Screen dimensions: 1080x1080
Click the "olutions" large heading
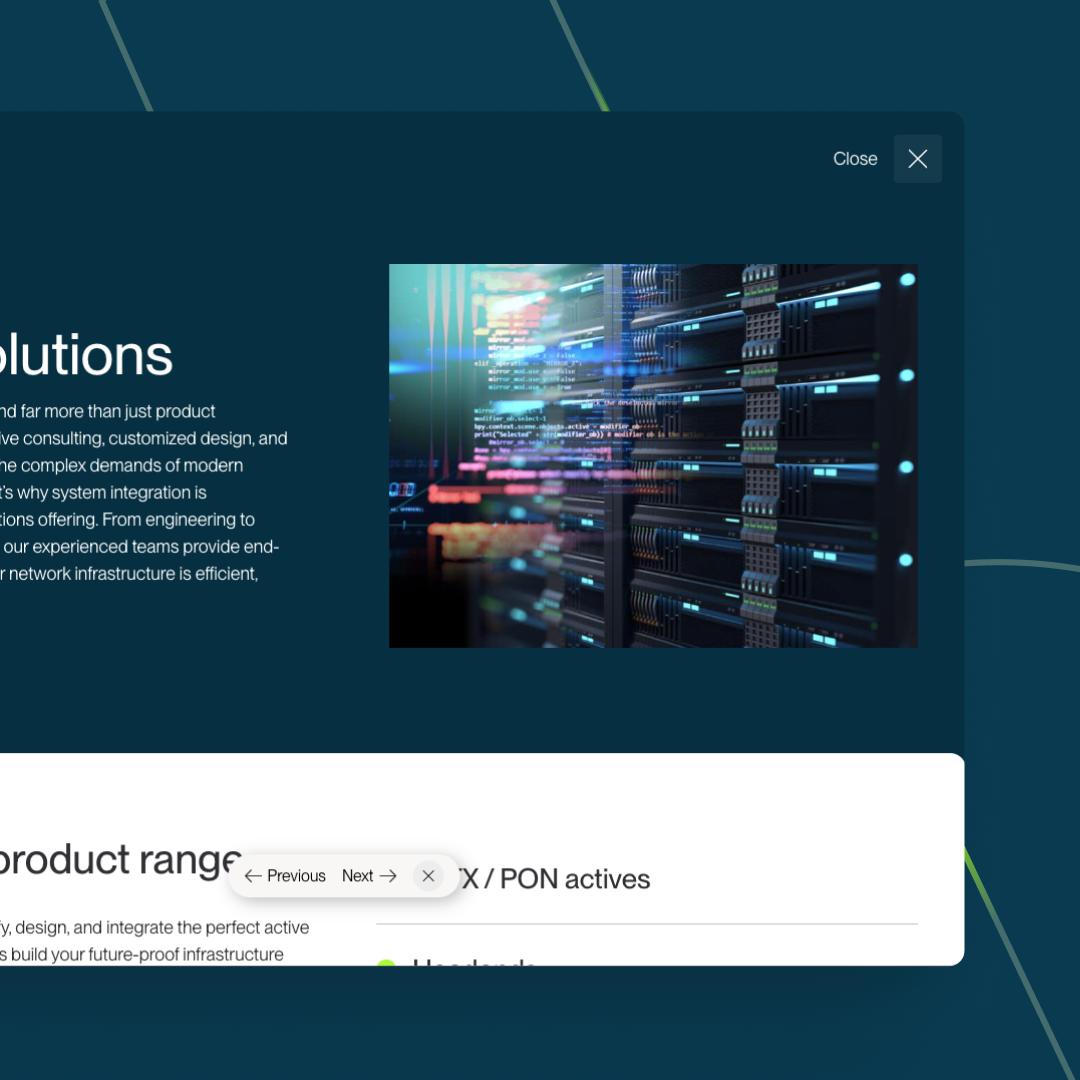coord(86,356)
